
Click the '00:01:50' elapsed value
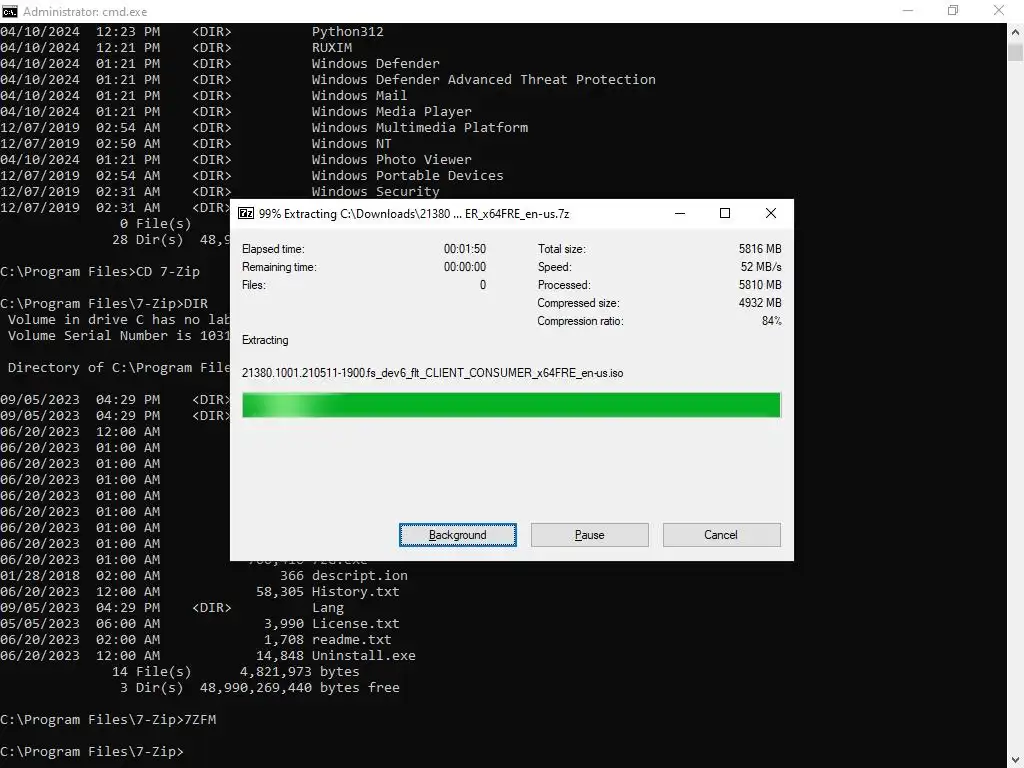coord(465,249)
